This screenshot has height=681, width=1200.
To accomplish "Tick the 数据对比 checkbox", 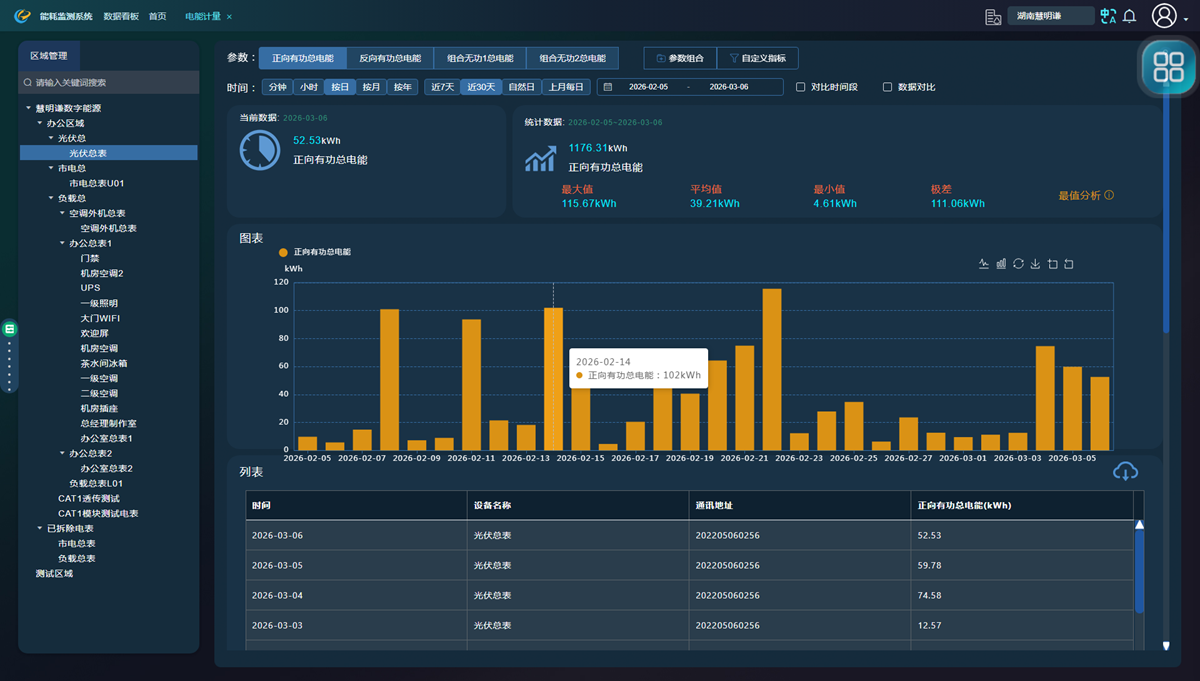I will click(887, 87).
